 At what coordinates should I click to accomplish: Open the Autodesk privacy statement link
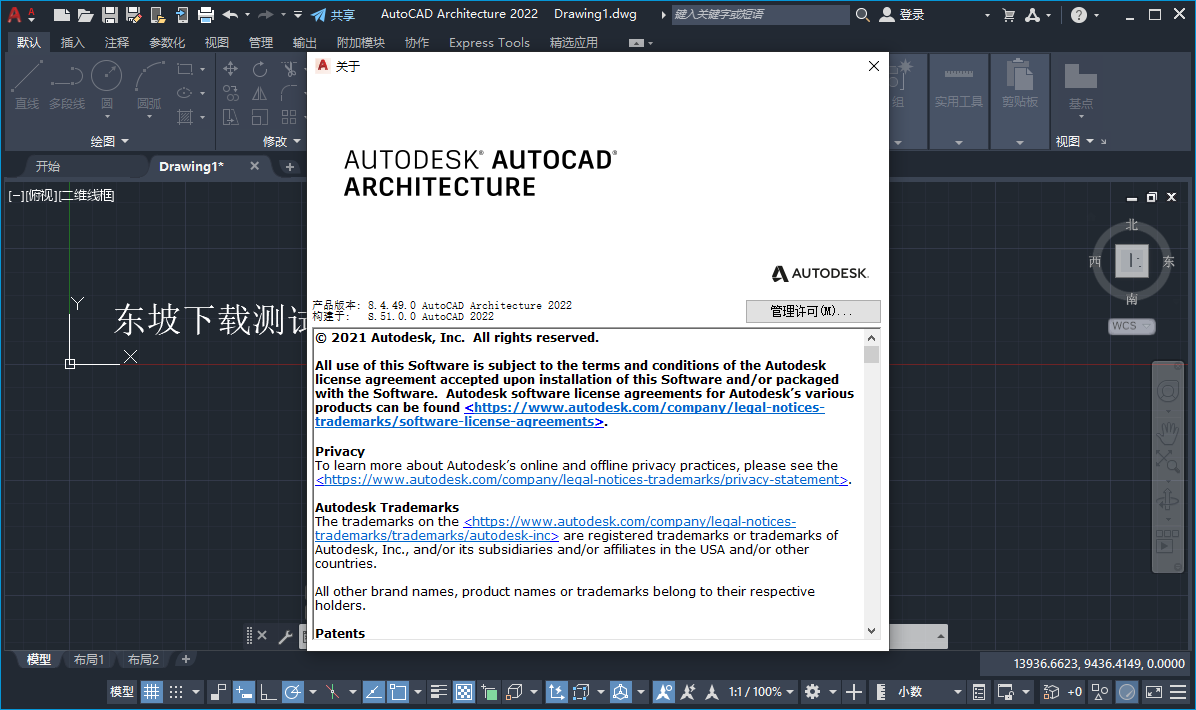580,479
